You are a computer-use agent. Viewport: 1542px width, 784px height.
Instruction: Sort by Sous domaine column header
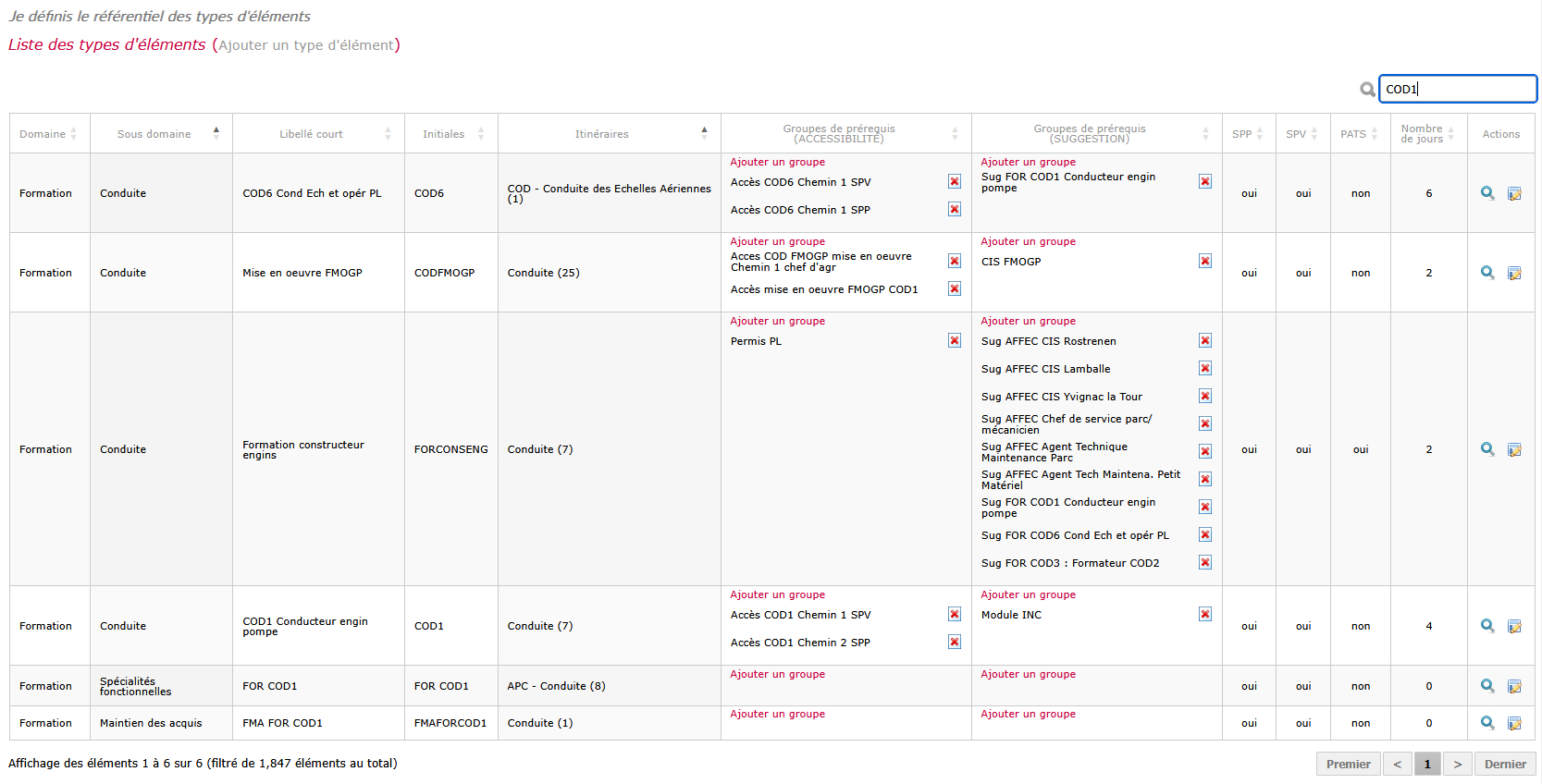tap(162, 134)
